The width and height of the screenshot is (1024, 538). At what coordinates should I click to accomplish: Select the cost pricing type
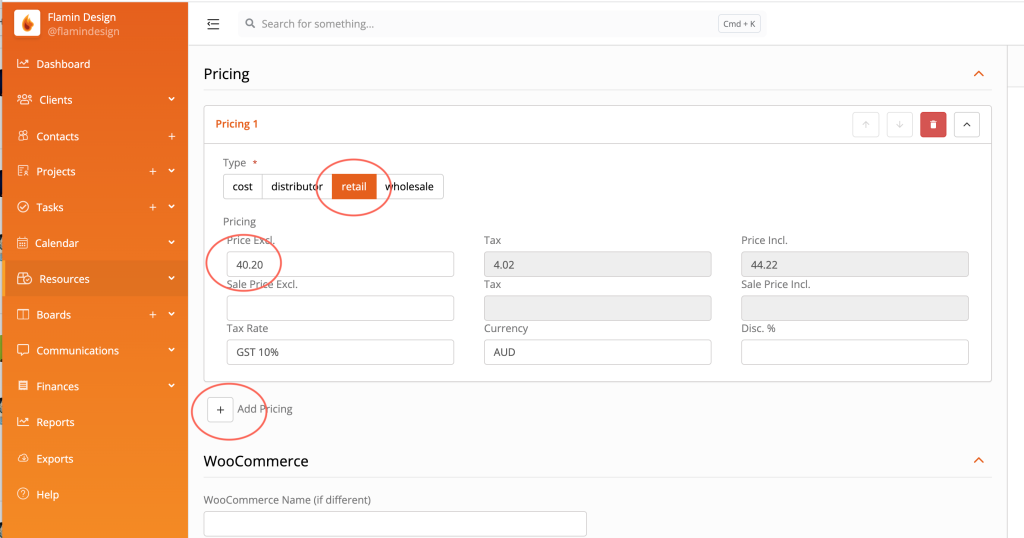pos(243,187)
